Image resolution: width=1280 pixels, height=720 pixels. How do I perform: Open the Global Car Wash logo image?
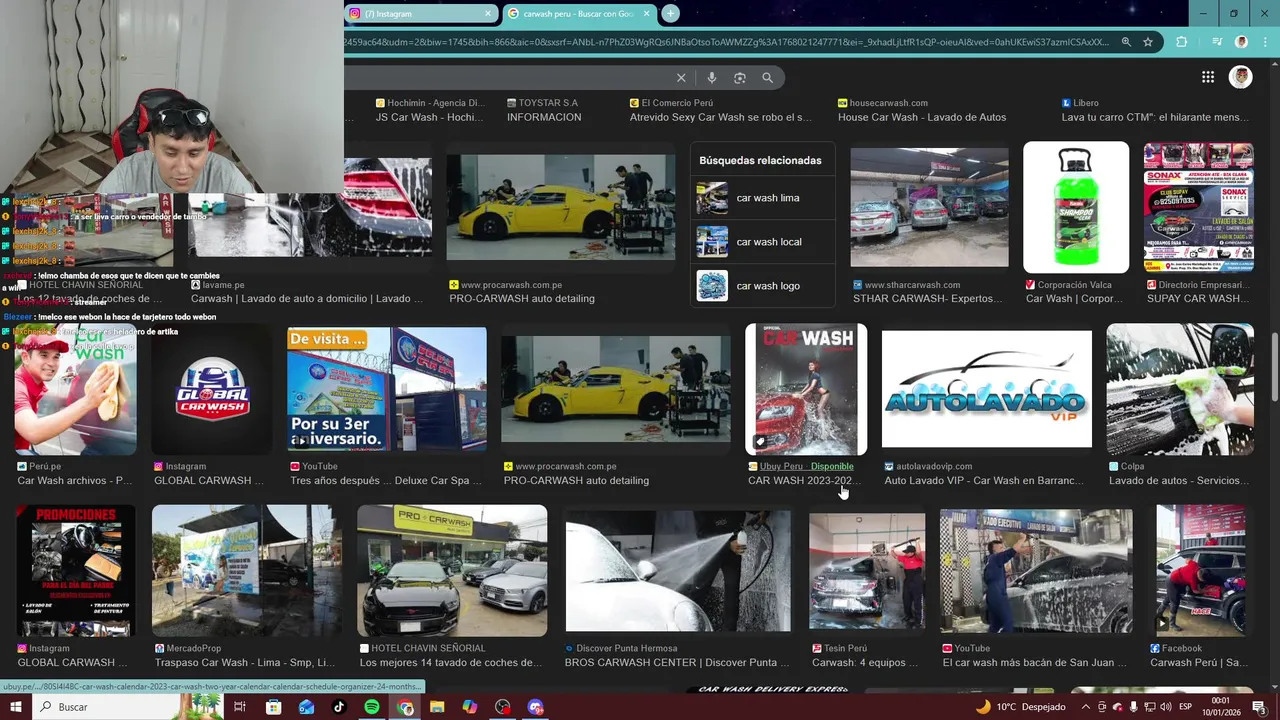pyautogui.click(x=212, y=389)
